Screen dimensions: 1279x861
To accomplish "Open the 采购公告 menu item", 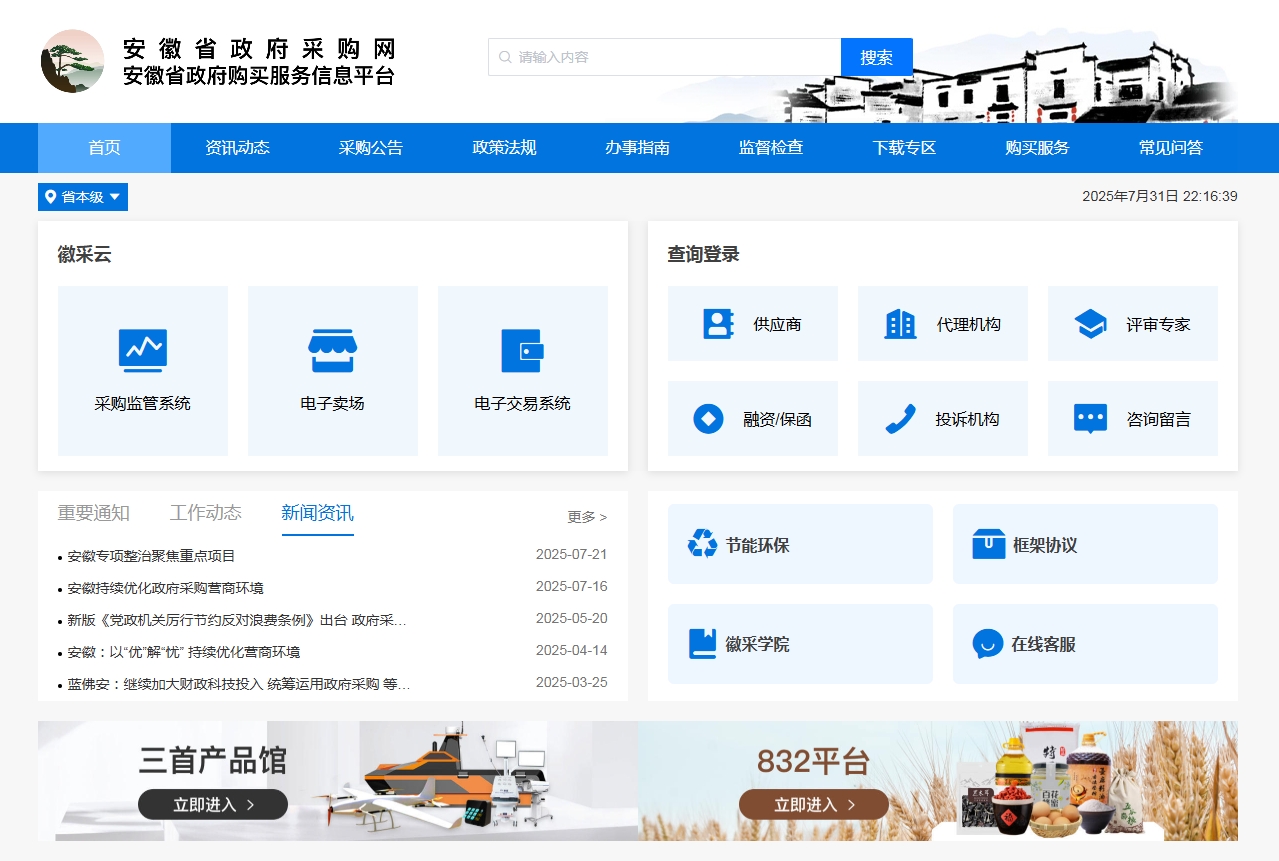I will point(370,147).
